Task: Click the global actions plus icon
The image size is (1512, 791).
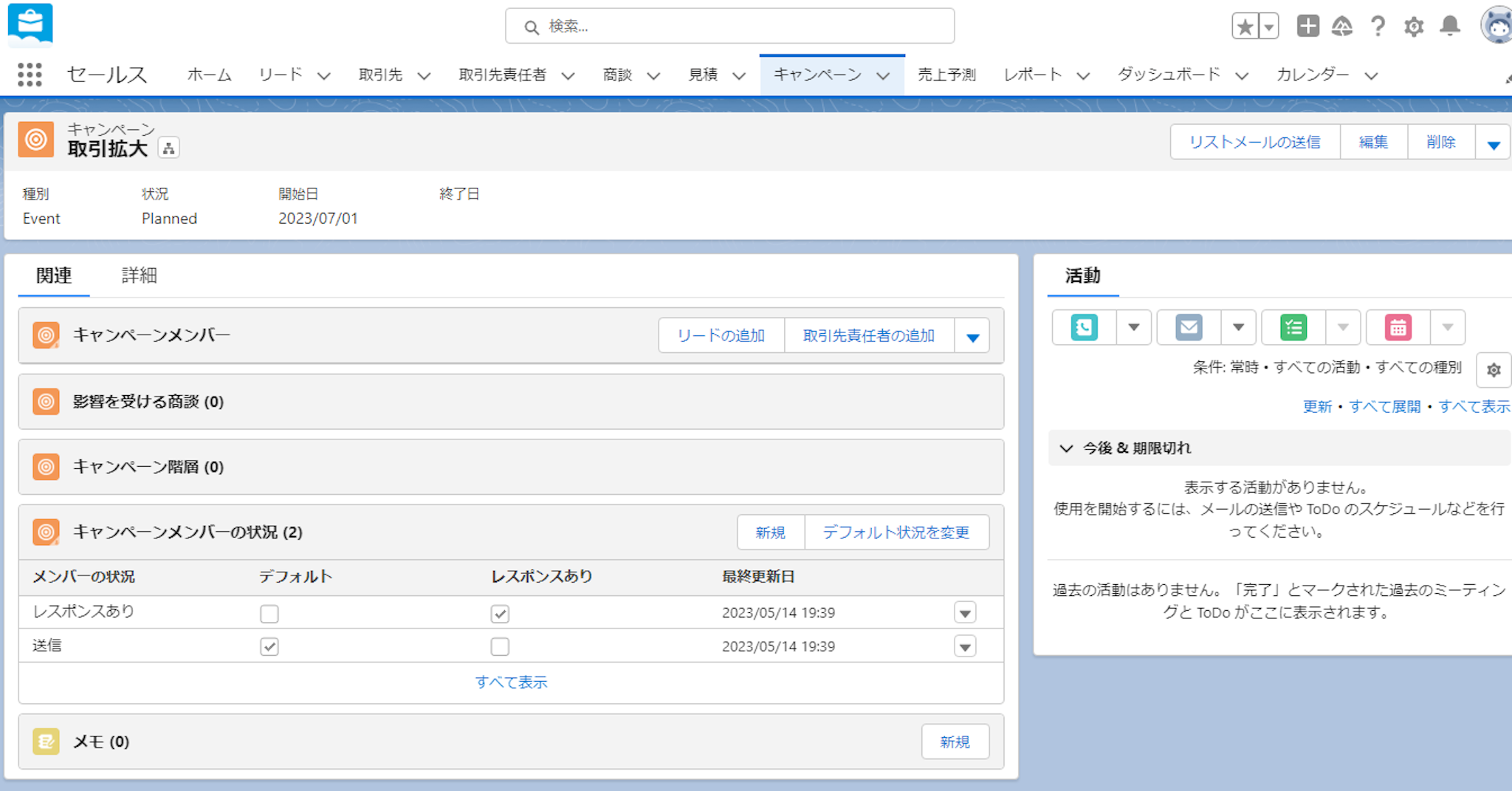Action: pyautogui.click(x=1307, y=27)
